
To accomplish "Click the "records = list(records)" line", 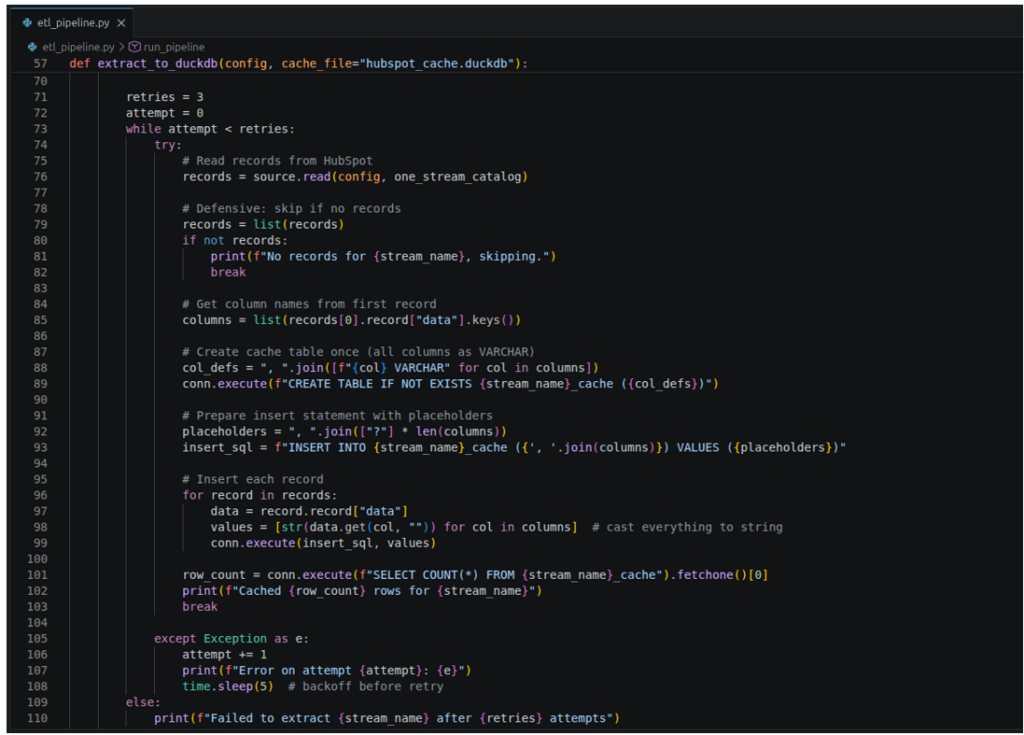I will point(263,224).
